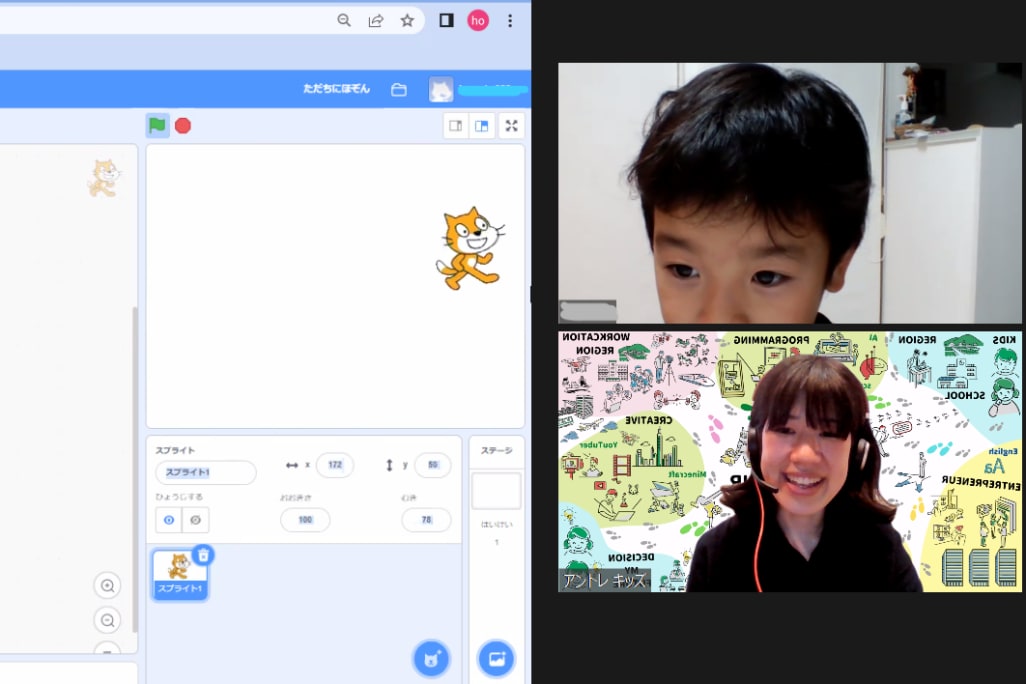Image resolution: width=1026 pixels, height=684 pixels.
Task: Click the ただちにほぞん save now link
Action: coord(336,89)
